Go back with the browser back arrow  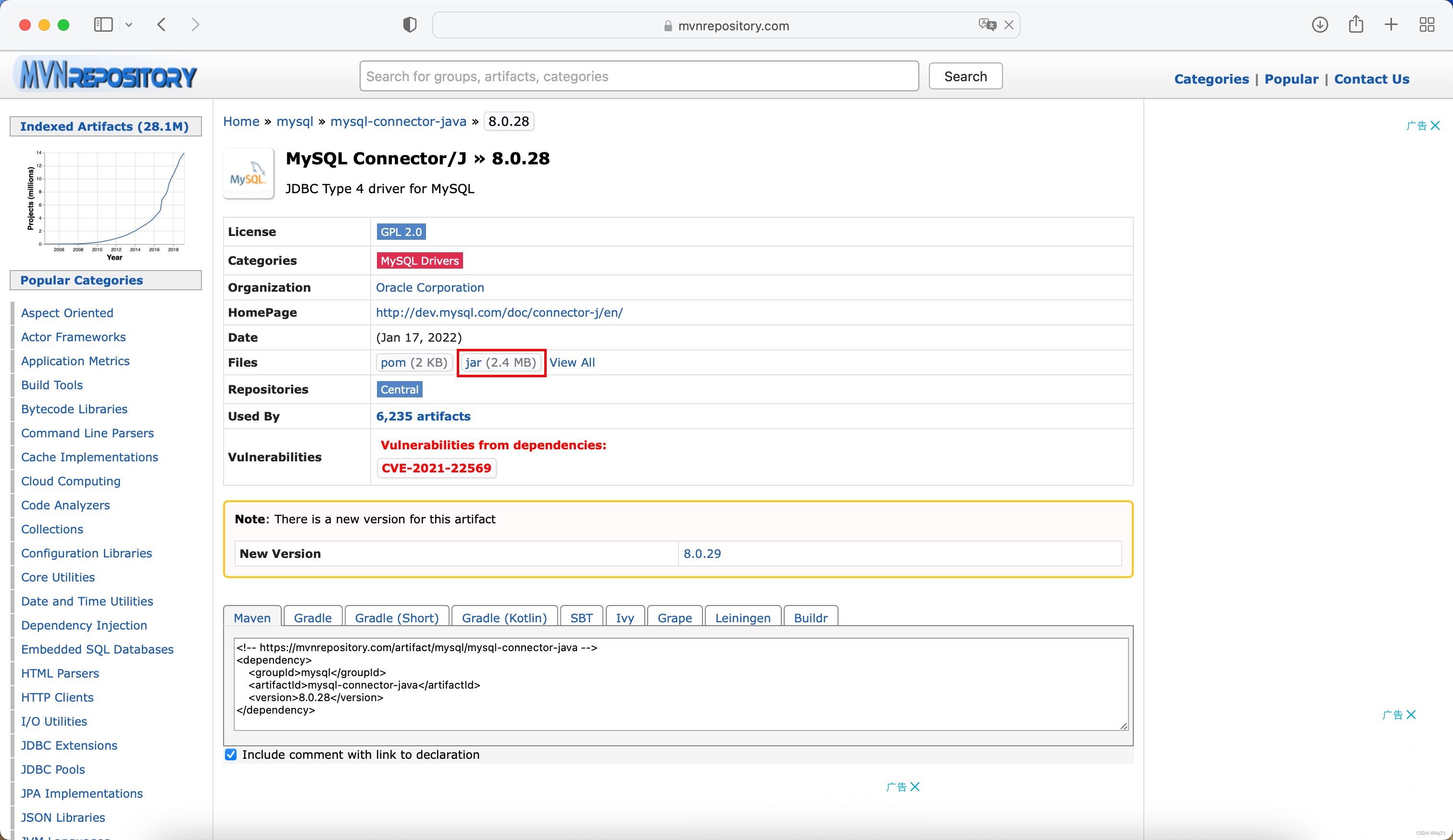coord(162,25)
